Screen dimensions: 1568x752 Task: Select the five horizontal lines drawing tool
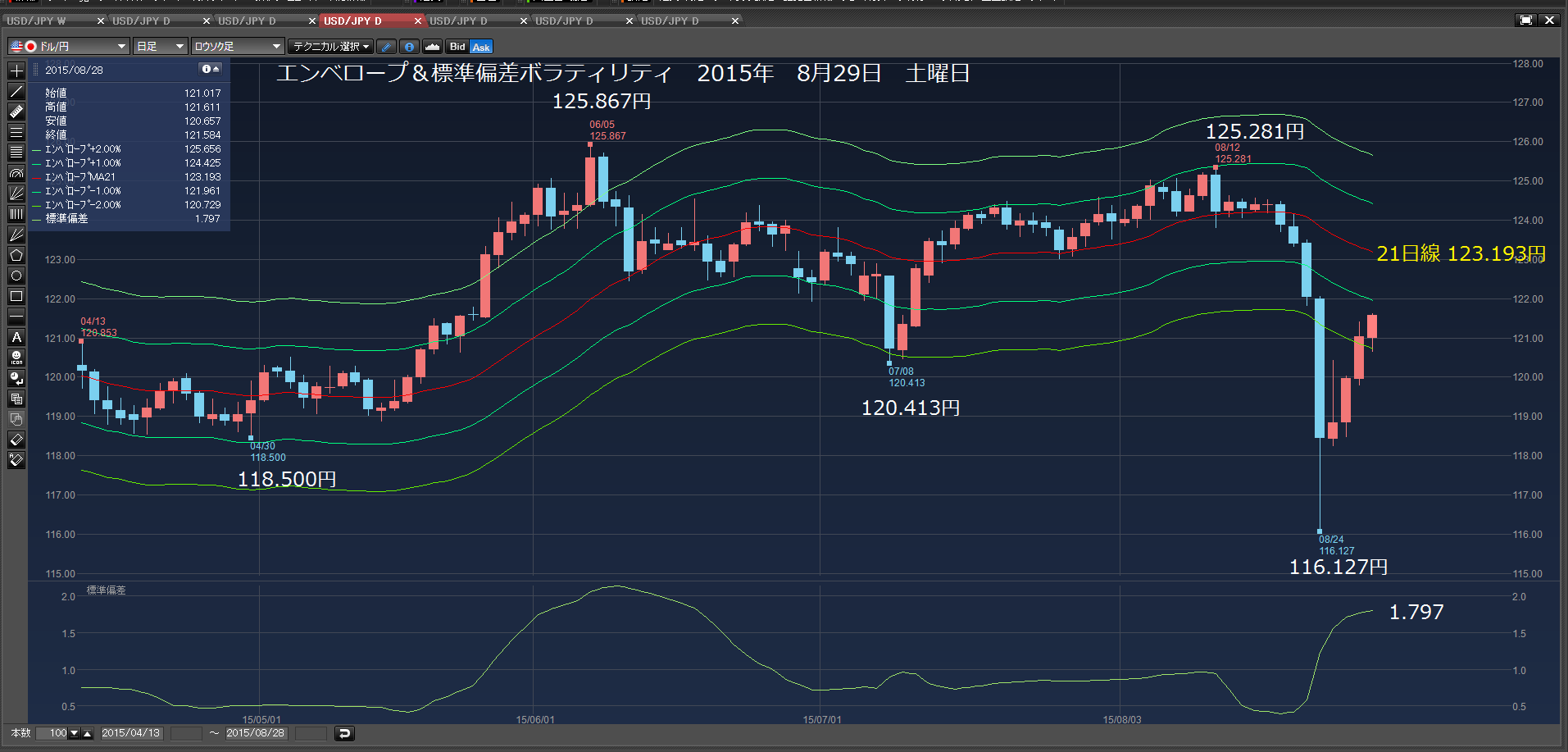16,153
